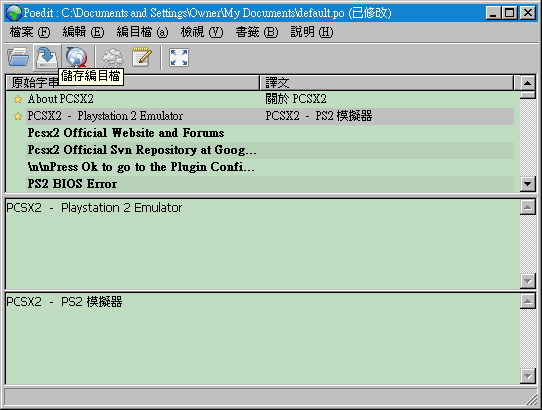This screenshot has width=542, height=410.
Task: Click the string list scroll down arrow
Action: 527,184
